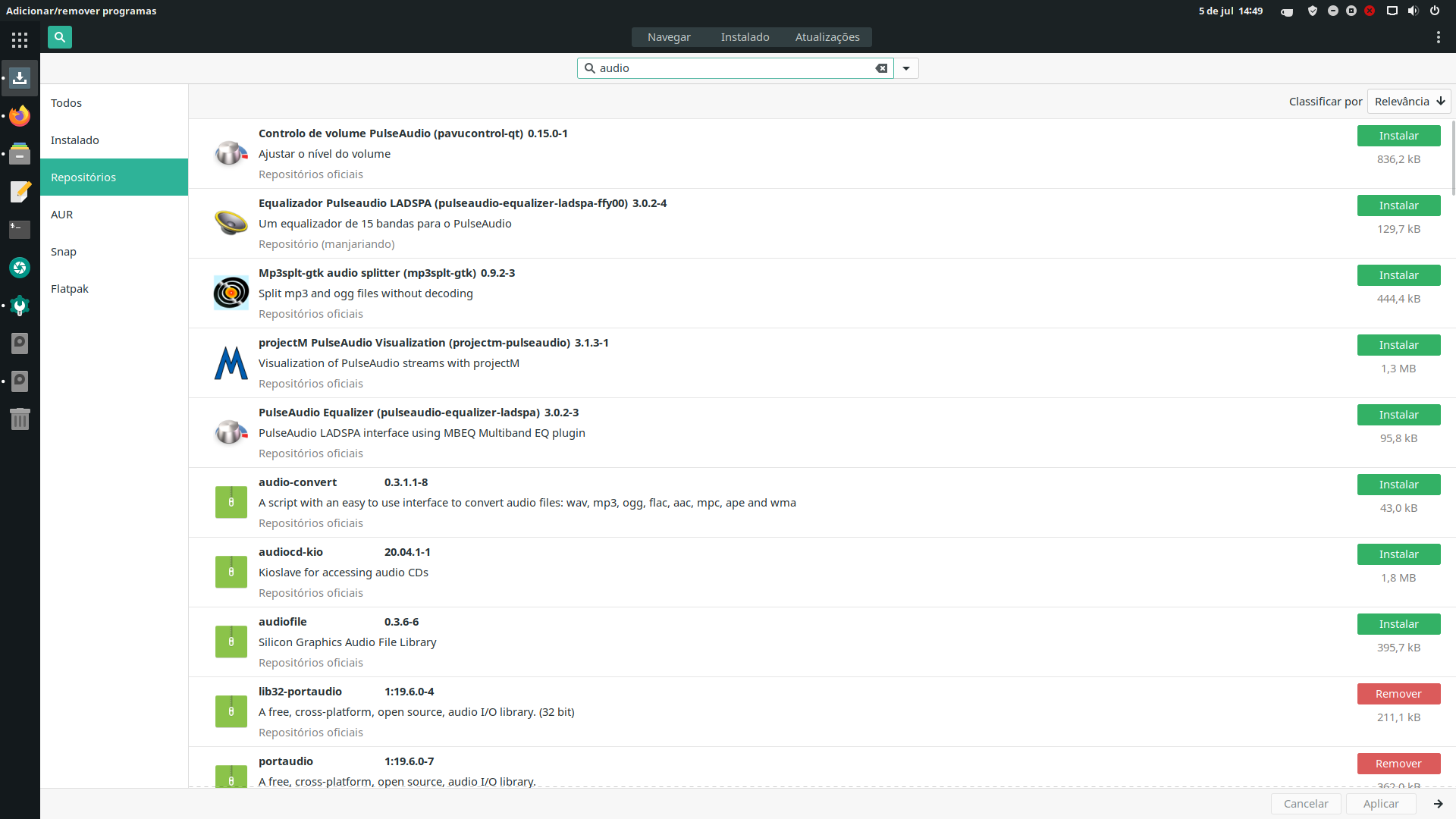Focus the audio search field
Viewport: 1456px width, 819px height.
735,68
